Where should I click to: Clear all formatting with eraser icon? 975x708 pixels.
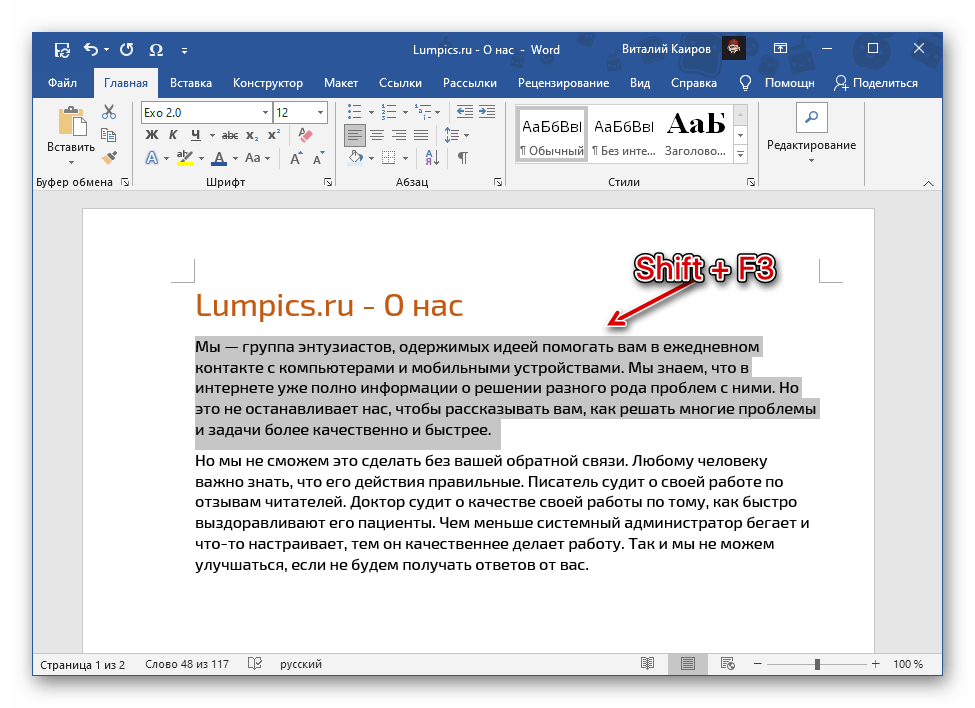click(305, 135)
